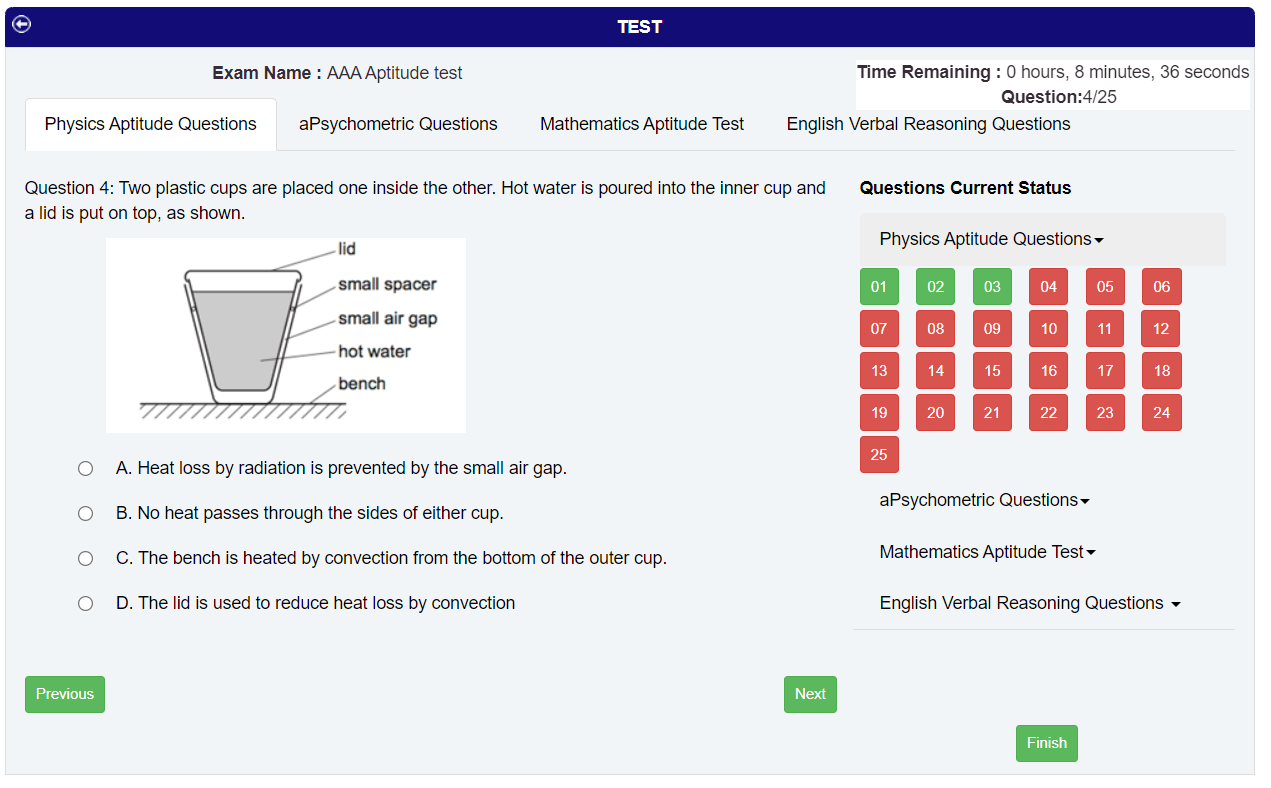1271x788 pixels.
Task: Pick option D about the lid
Action: pyautogui.click(x=86, y=603)
